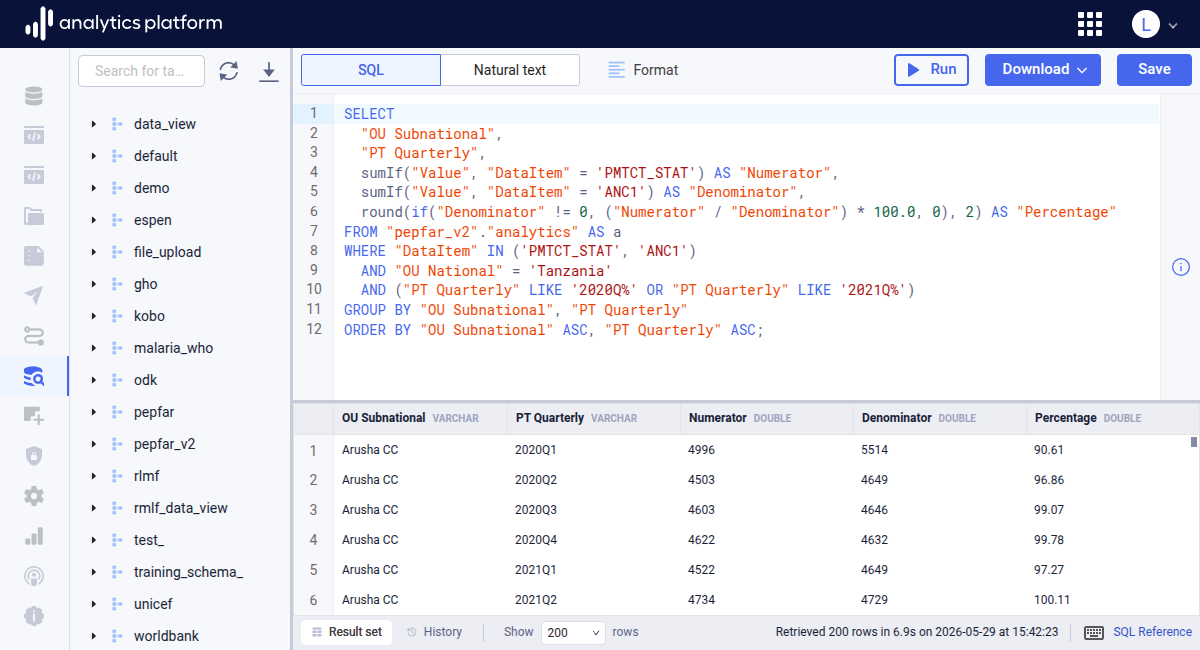Open the History tab
The width and height of the screenshot is (1200, 650).
click(x=434, y=632)
